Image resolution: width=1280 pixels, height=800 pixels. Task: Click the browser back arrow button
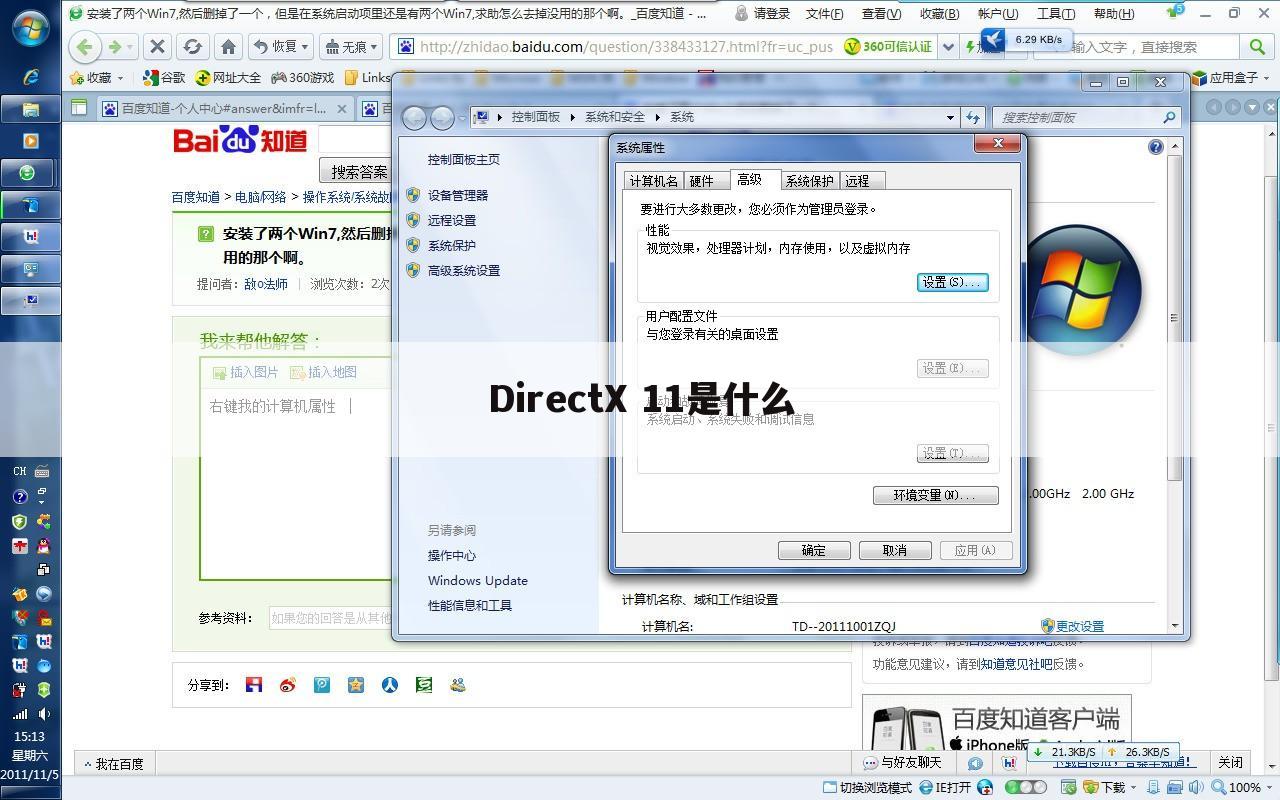(85, 46)
